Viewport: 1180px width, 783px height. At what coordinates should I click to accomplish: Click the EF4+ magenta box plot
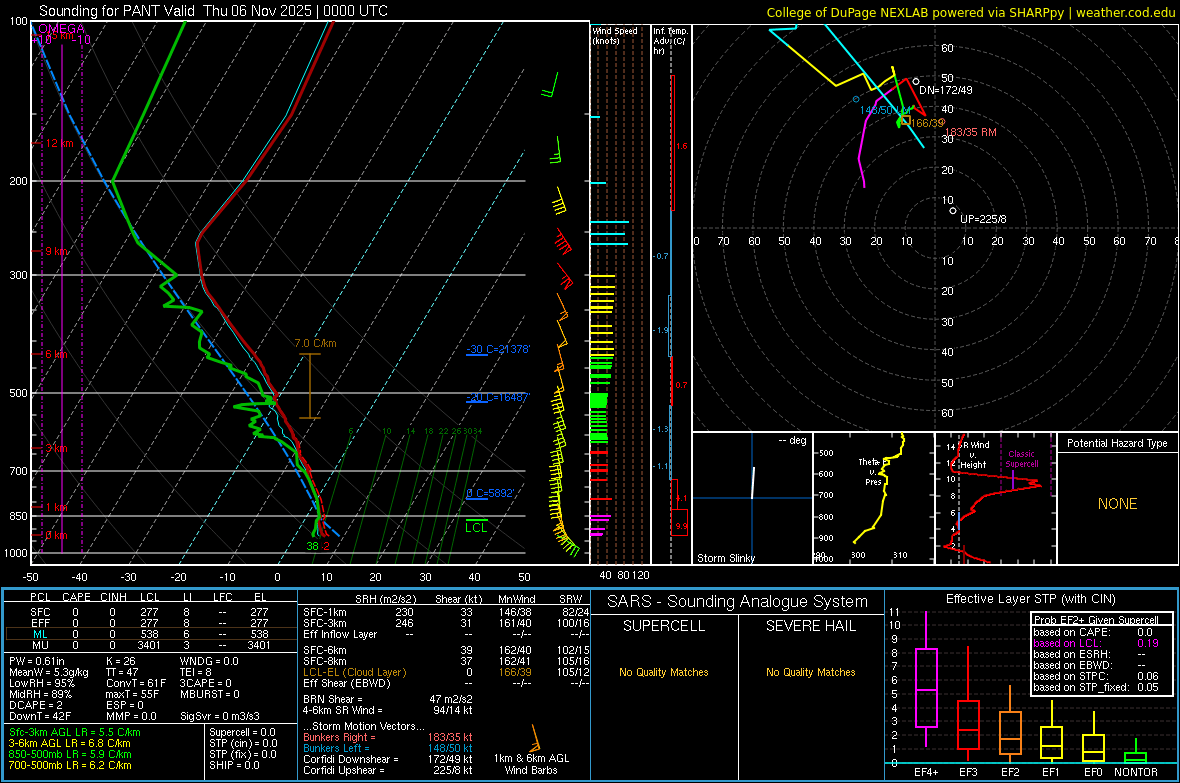pos(926,687)
